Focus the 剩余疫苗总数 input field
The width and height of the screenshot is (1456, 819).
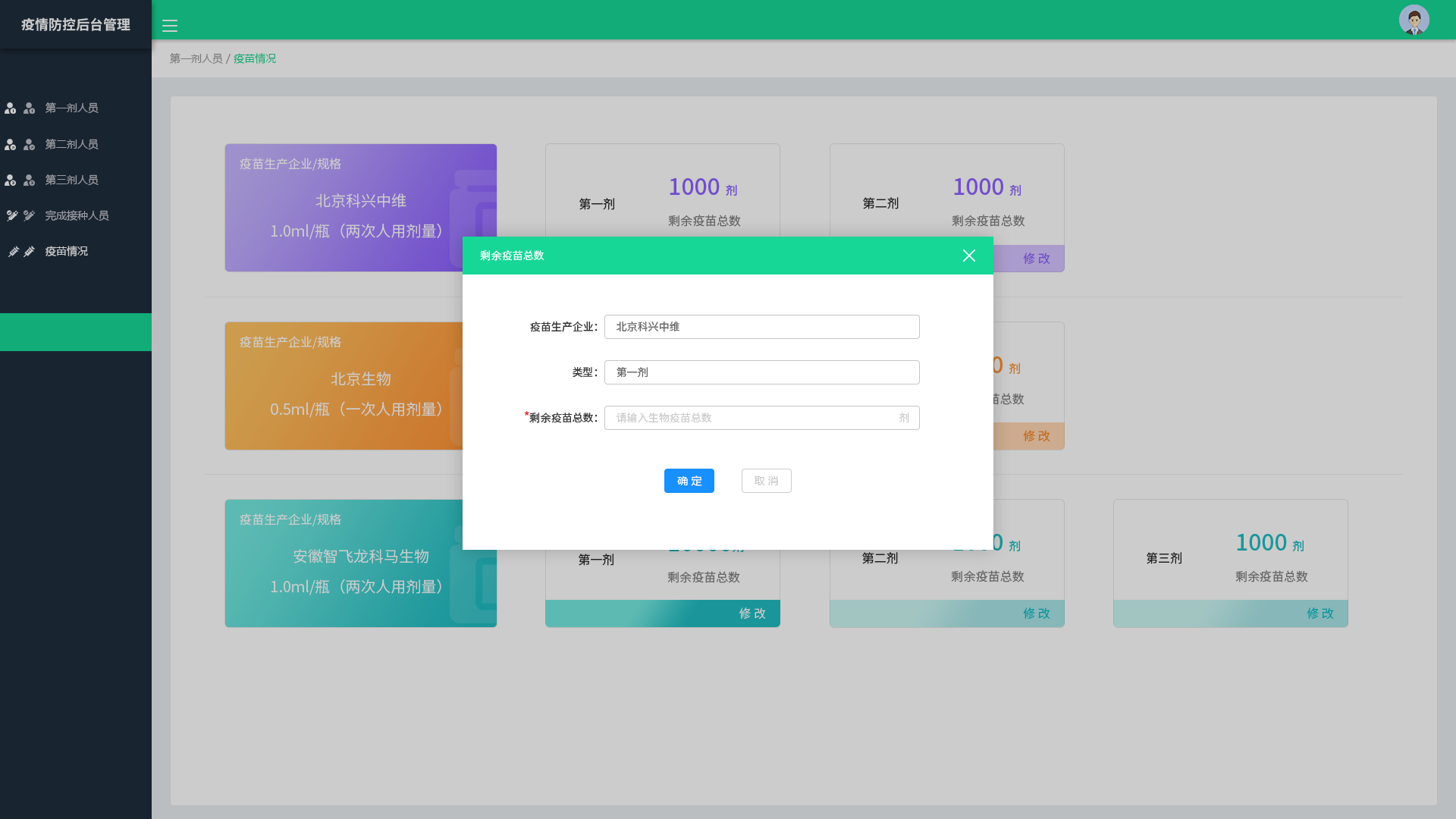(x=761, y=418)
